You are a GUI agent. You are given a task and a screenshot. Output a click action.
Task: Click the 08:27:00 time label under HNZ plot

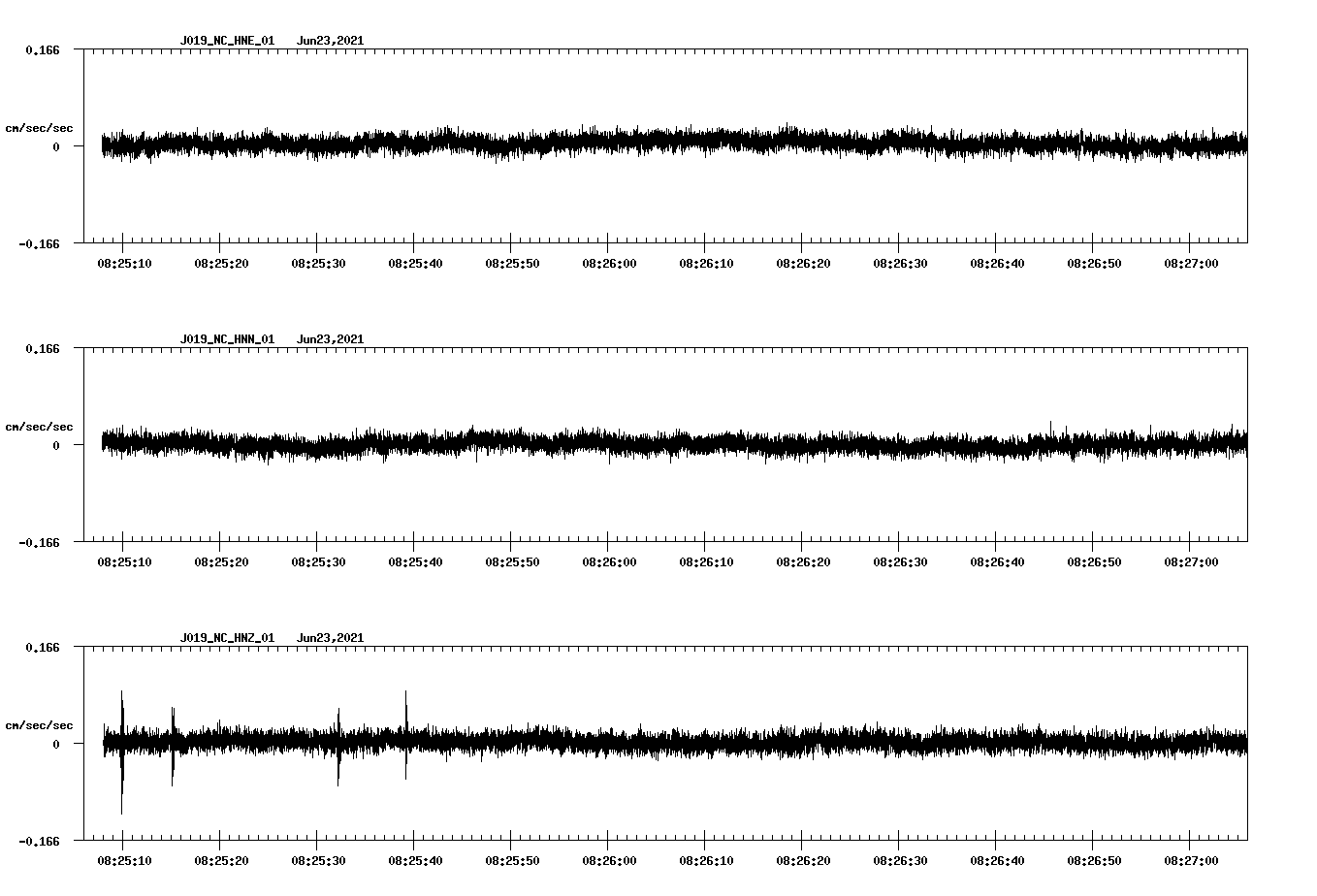[1191, 861]
